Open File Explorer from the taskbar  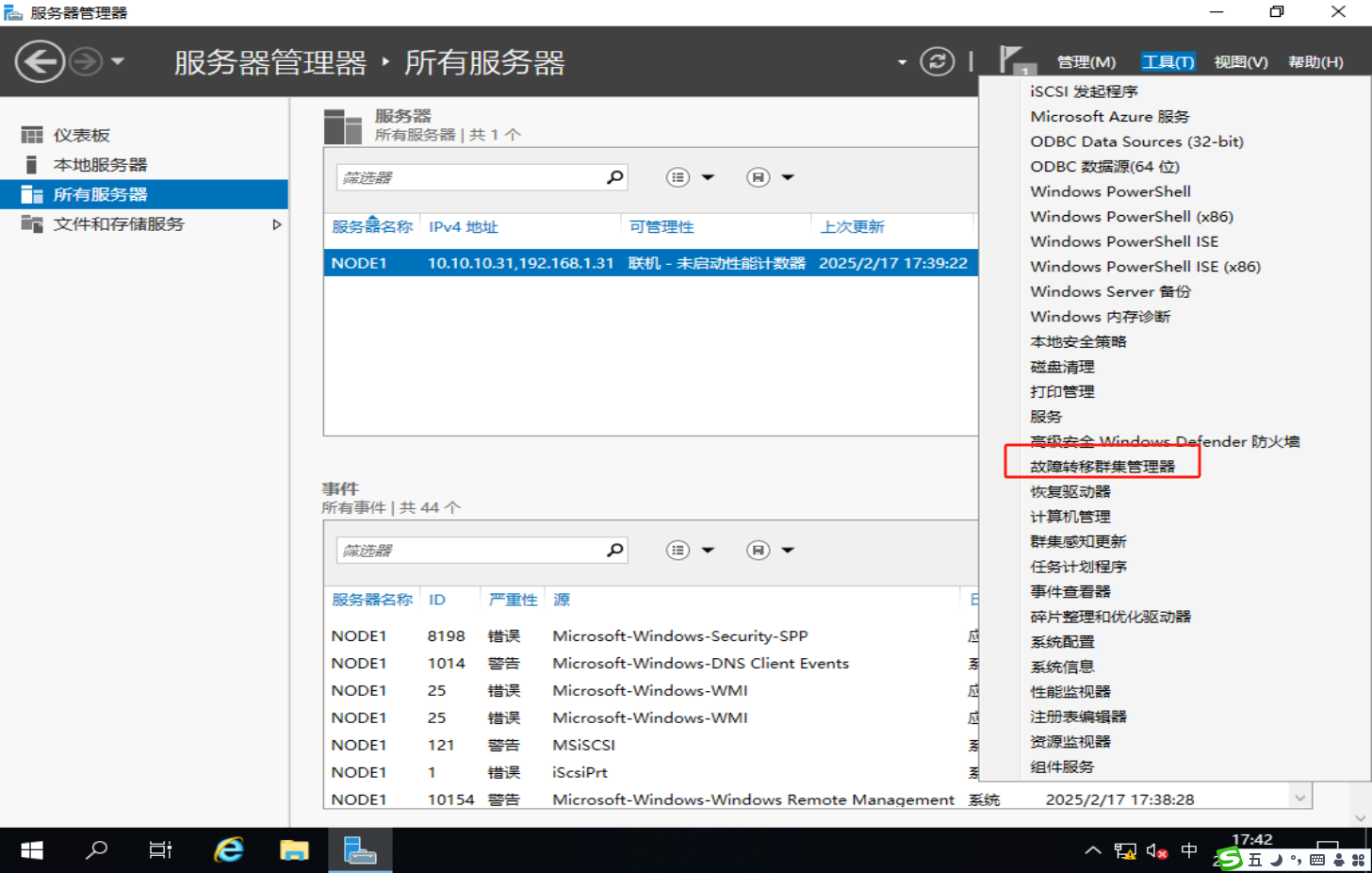tap(294, 850)
